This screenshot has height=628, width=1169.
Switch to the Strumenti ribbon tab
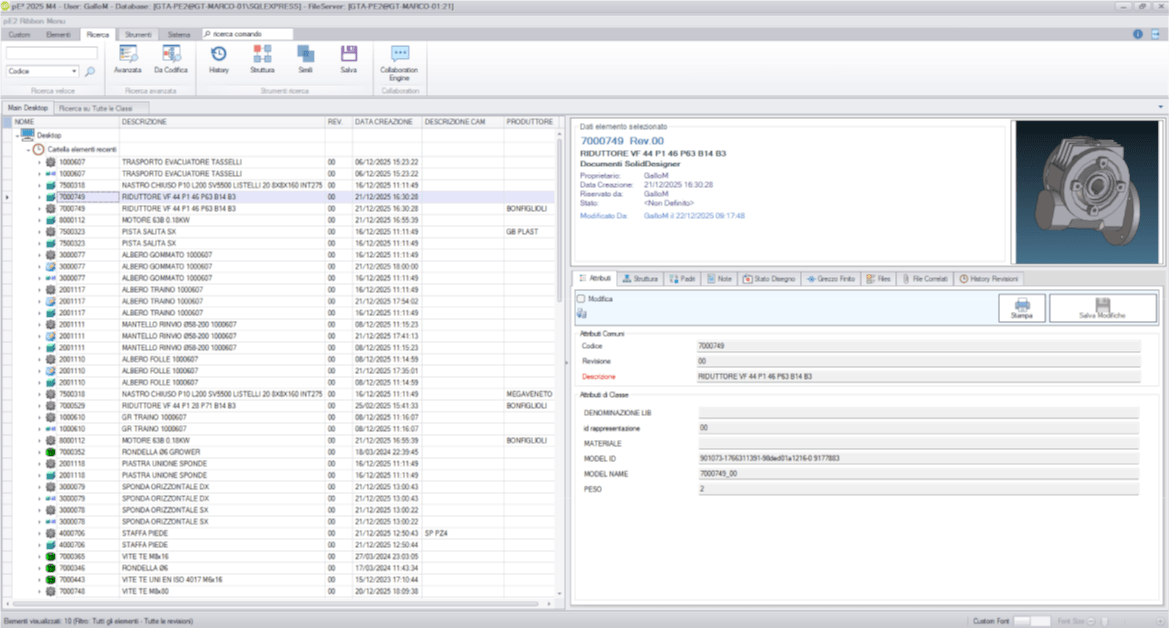(139, 34)
